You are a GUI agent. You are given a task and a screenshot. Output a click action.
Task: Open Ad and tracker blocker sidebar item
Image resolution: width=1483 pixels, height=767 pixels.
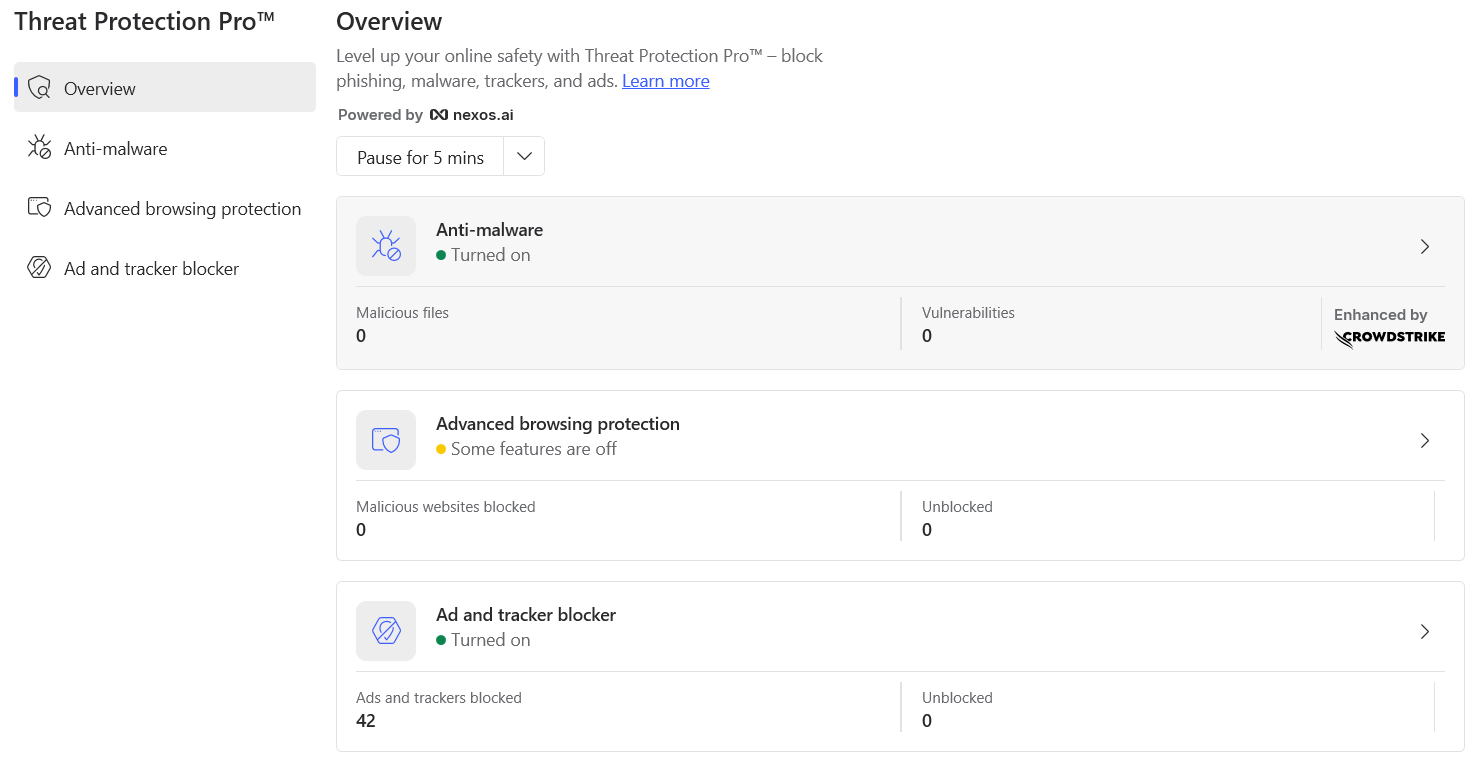click(151, 269)
